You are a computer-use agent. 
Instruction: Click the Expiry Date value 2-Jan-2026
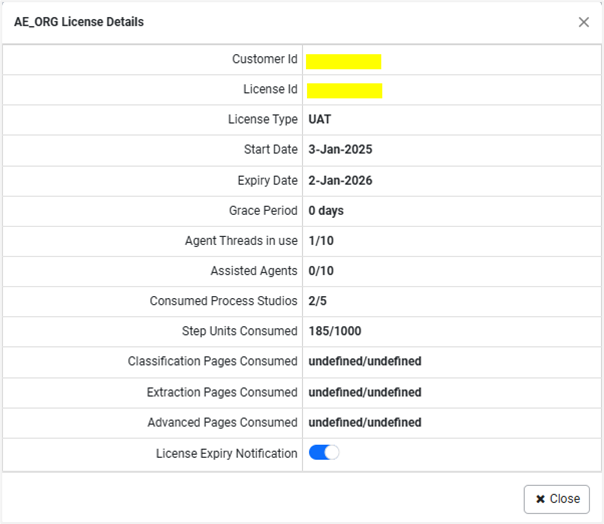point(340,181)
